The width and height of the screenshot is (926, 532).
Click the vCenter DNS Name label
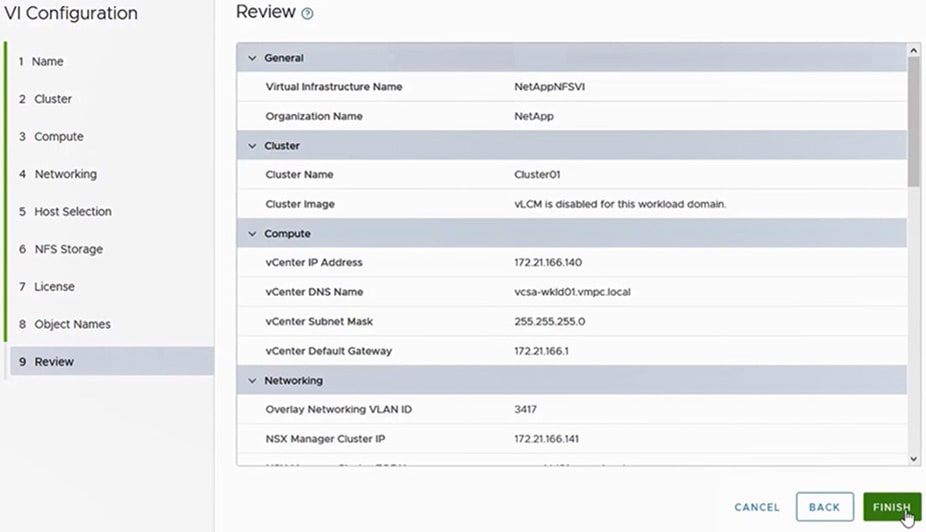[x=314, y=292]
